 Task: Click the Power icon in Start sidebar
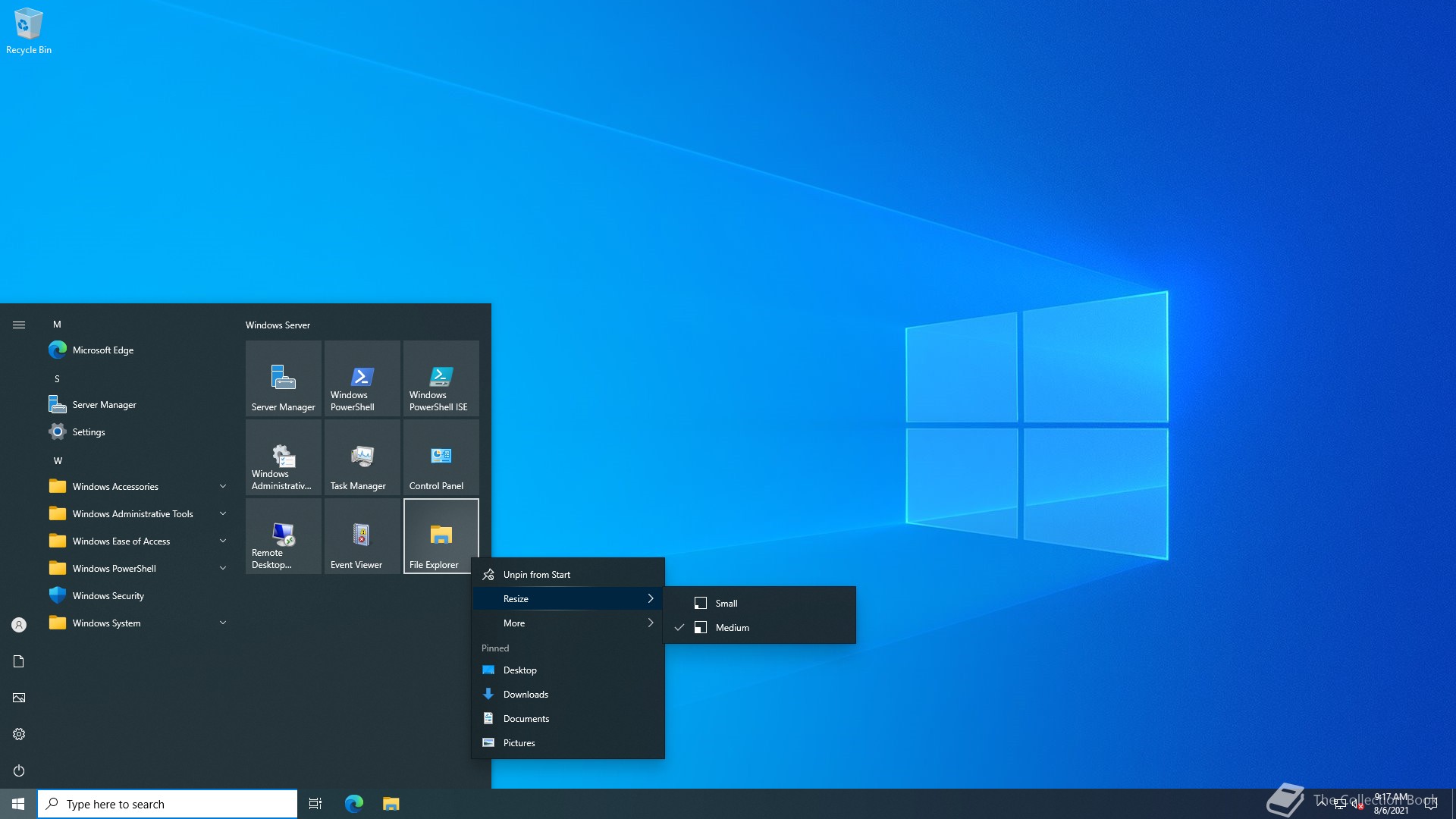(x=19, y=770)
